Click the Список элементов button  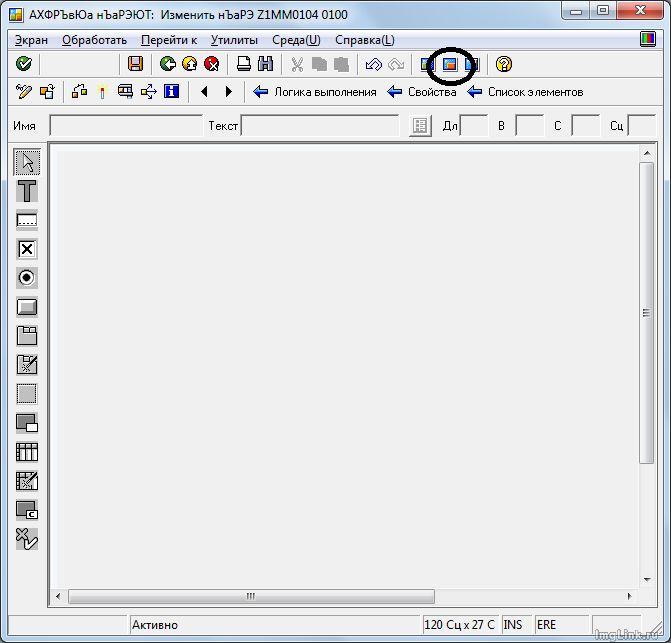525,92
